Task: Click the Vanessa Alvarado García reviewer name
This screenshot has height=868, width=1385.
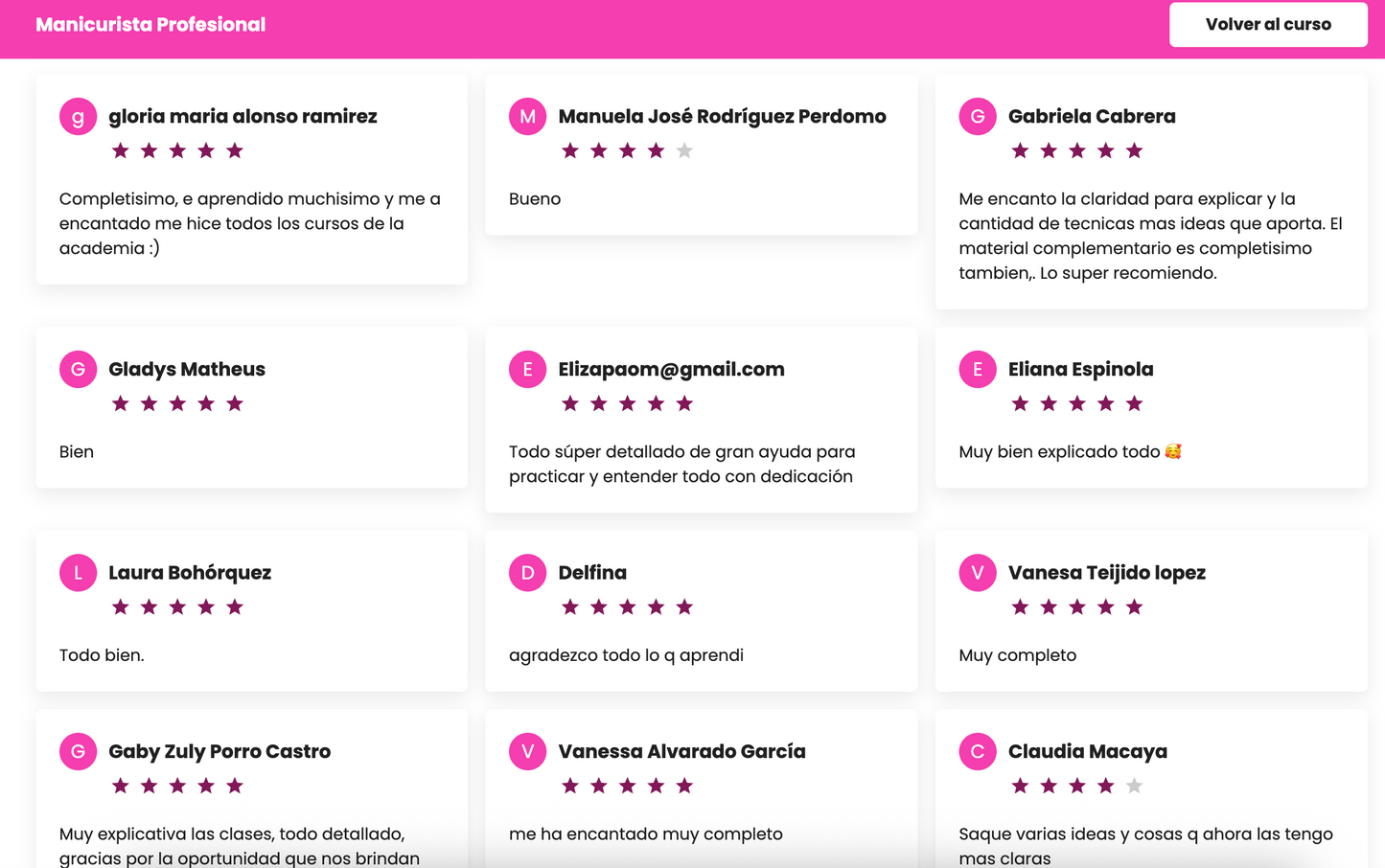Action: (681, 752)
